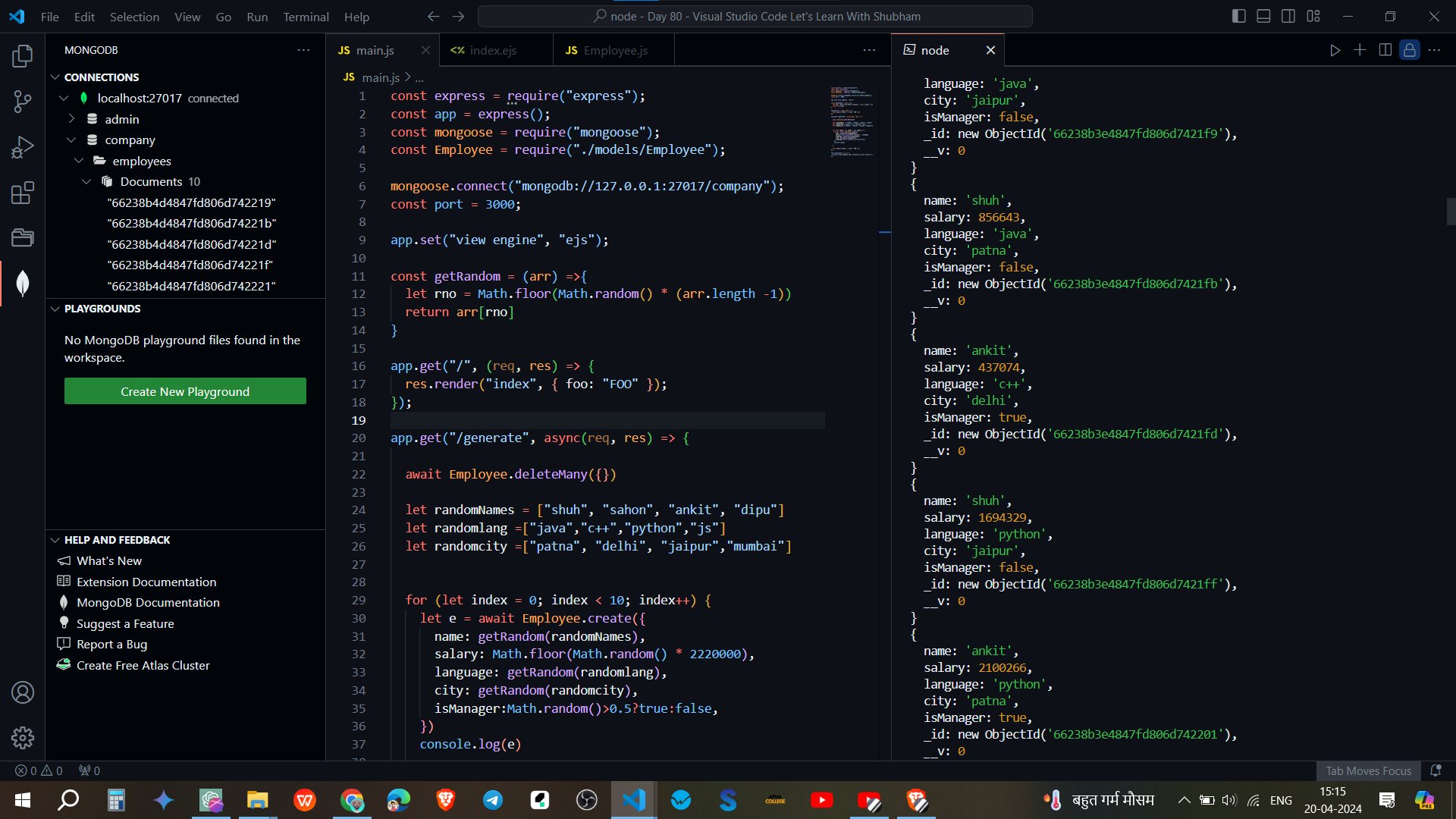The image size is (1456, 819).
Task: Toggle primary side bar layout icon
Action: point(1239,16)
